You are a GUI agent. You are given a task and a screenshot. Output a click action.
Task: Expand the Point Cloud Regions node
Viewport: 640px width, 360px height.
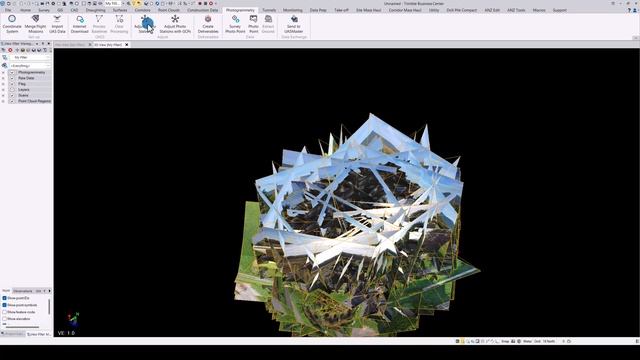click(x=3, y=101)
